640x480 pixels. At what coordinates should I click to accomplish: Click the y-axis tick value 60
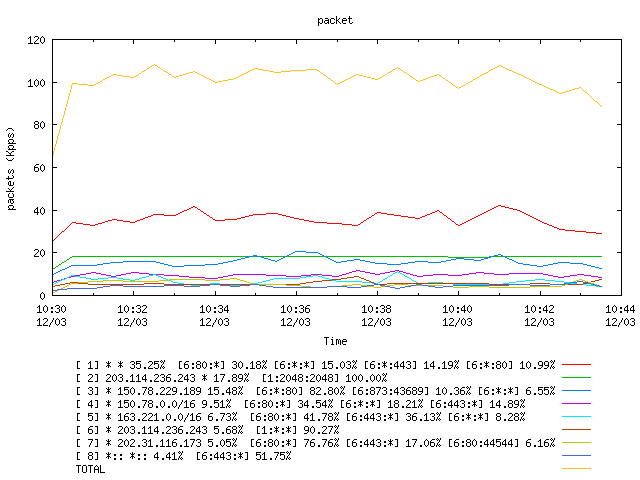[39, 168]
